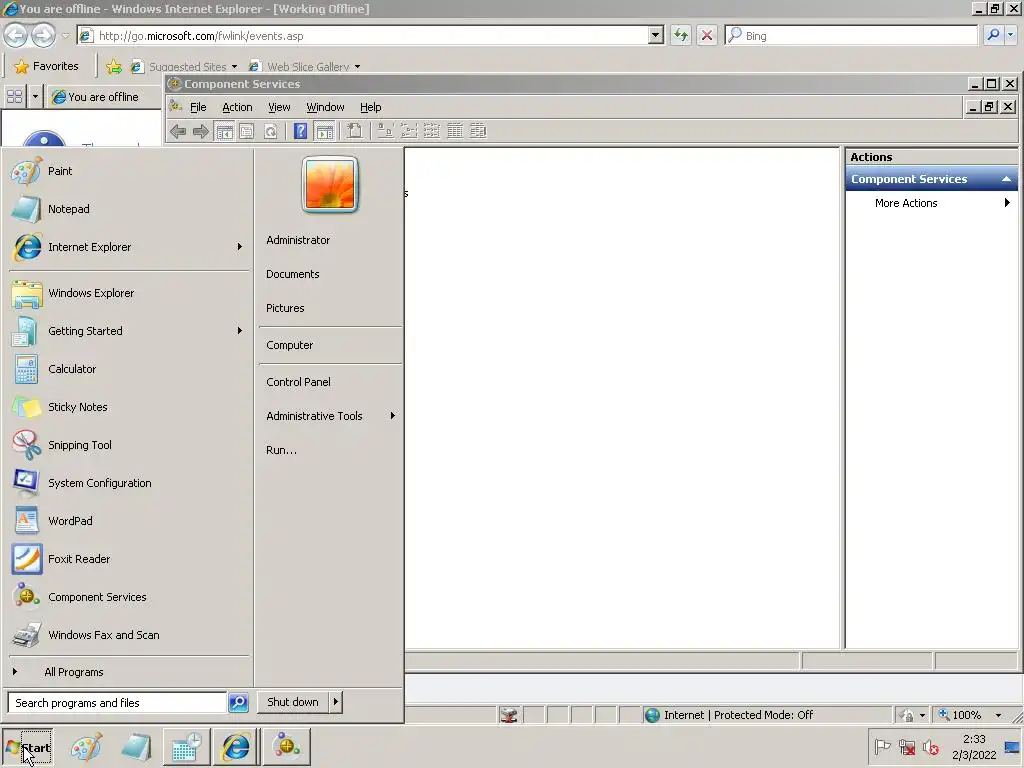Open the Window menu

[325, 107]
